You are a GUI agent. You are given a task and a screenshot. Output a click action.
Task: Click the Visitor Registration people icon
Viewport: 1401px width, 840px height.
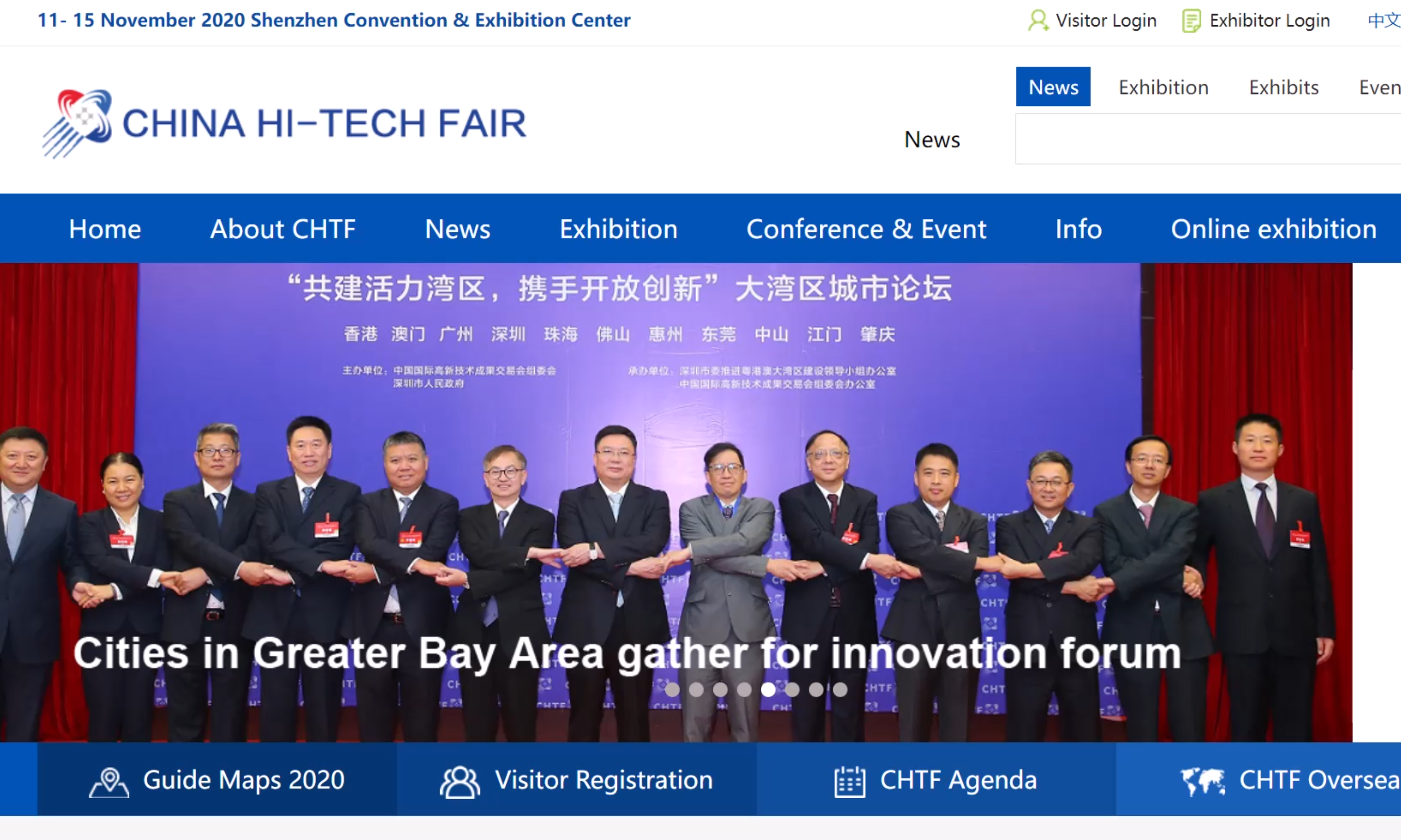point(460,782)
